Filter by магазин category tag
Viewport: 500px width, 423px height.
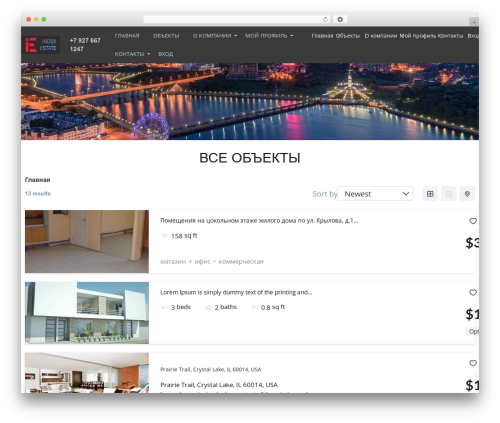[x=173, y=262]
